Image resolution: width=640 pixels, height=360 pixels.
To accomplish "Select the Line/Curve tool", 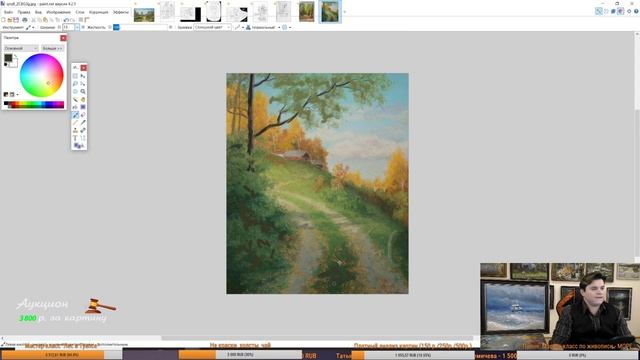I will pos(83,138).
